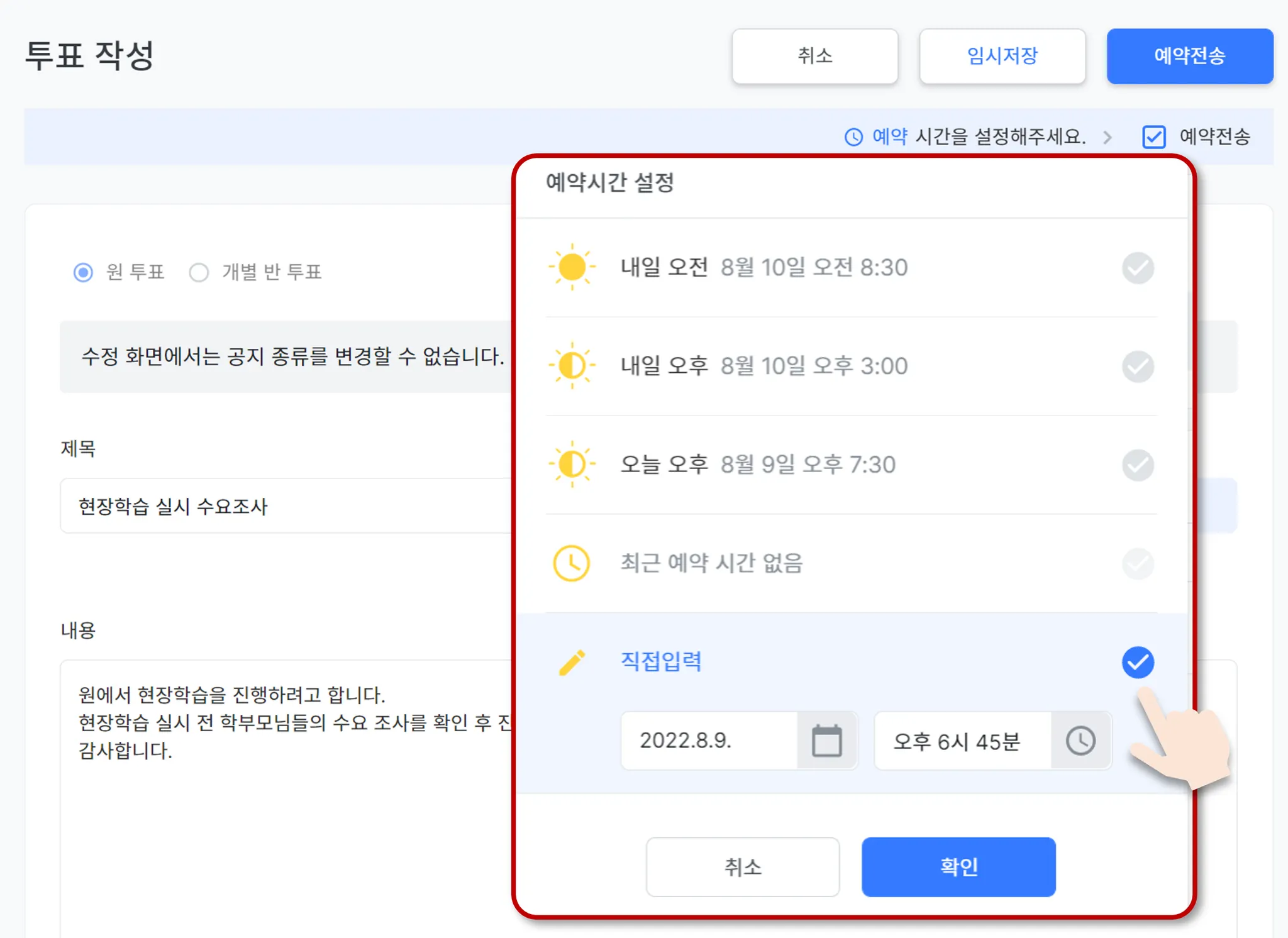The height and width of the screenshot is (938, 1288).
Task: Check the 내일 오전 8:30 option
Action: click(1138, 268)
